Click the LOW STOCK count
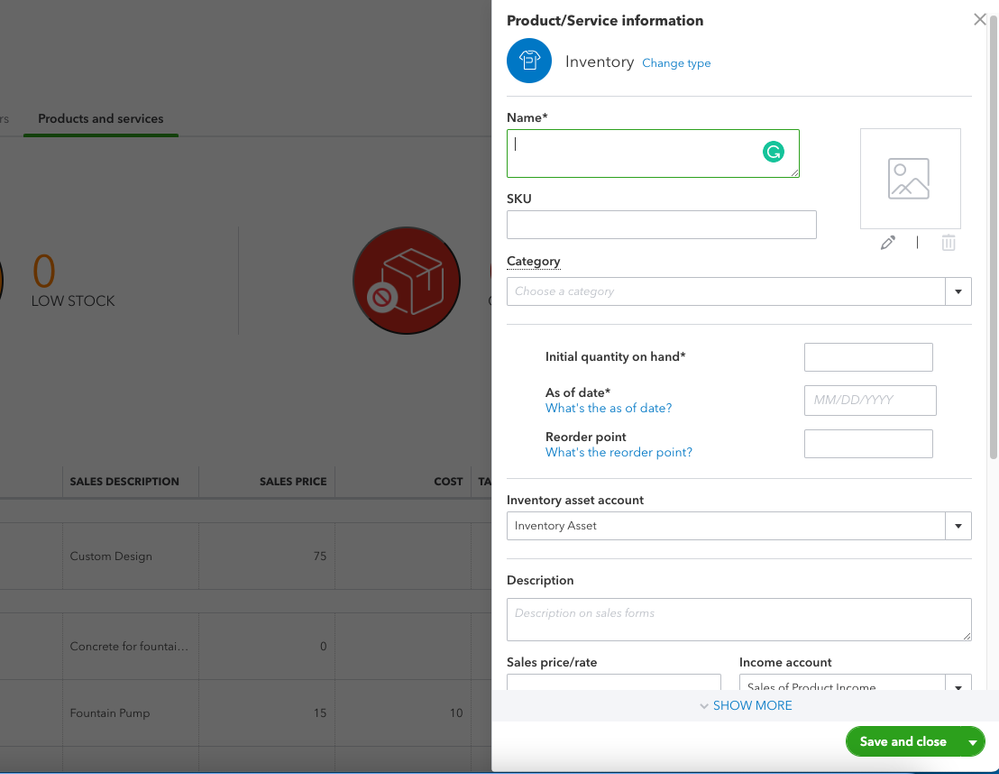The width and height of the screenshot is (999, 774). [44, 271]
